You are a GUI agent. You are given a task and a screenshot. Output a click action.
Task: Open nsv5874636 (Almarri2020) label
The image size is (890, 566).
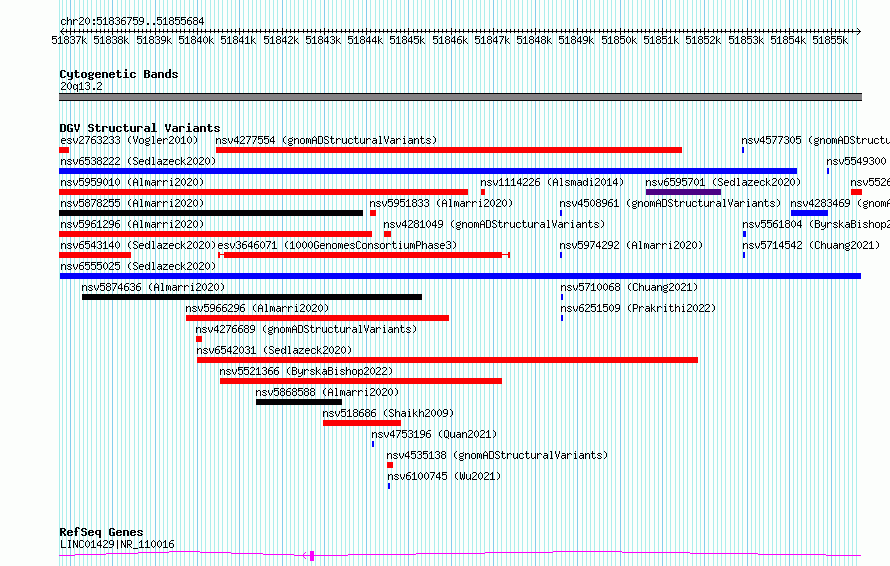click(153, 287)
